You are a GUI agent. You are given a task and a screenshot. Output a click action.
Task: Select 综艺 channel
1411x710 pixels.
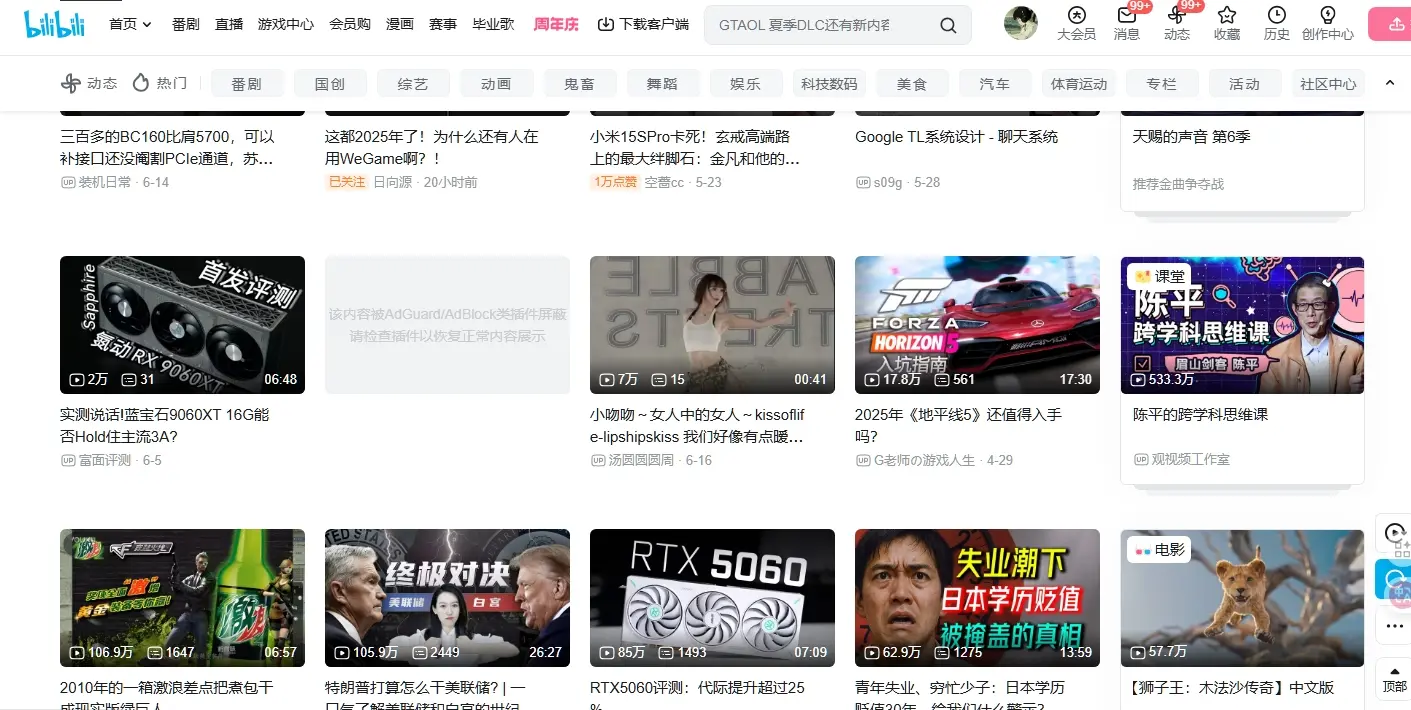coord(413,84)
